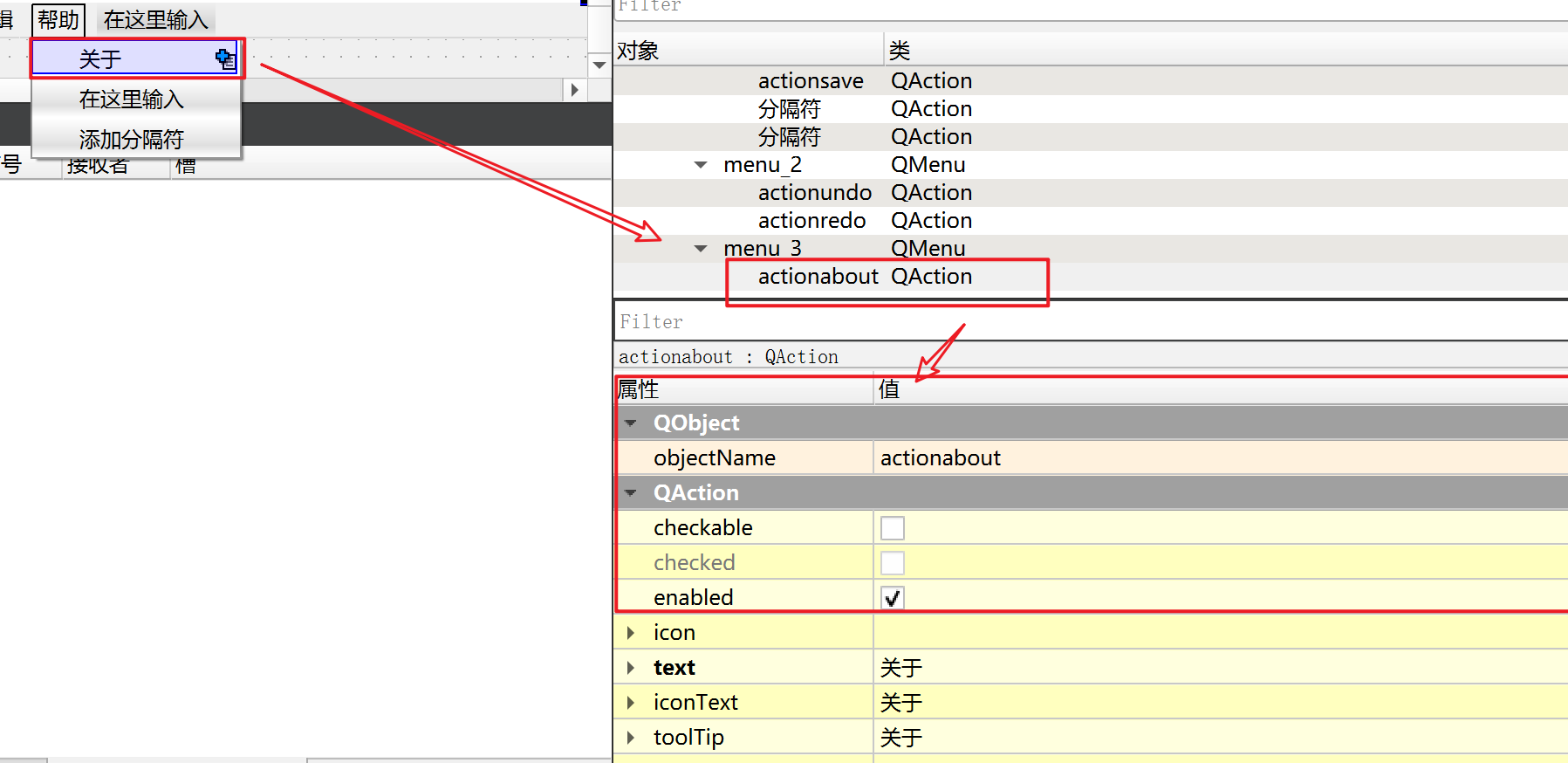Click the 对象 column header
This screenshot has width=1568, height=763.
(x=749, y=51)
